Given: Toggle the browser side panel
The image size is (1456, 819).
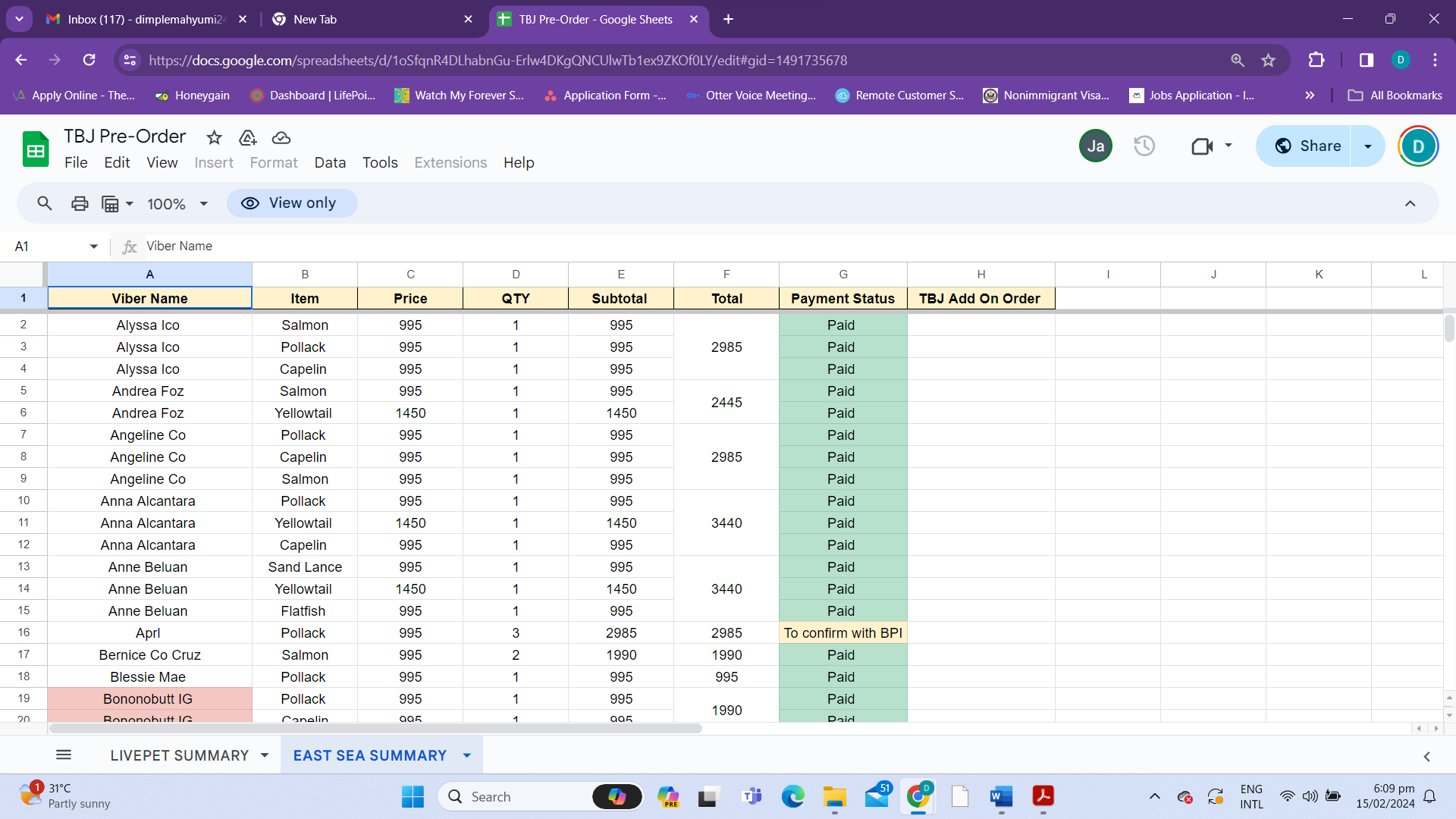Looking at the screenshot, I should point(1366,60).
